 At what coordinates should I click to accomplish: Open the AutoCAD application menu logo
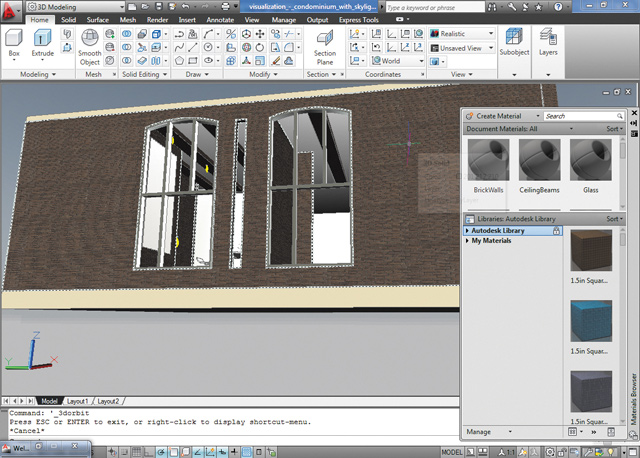[x=9, y=11]
